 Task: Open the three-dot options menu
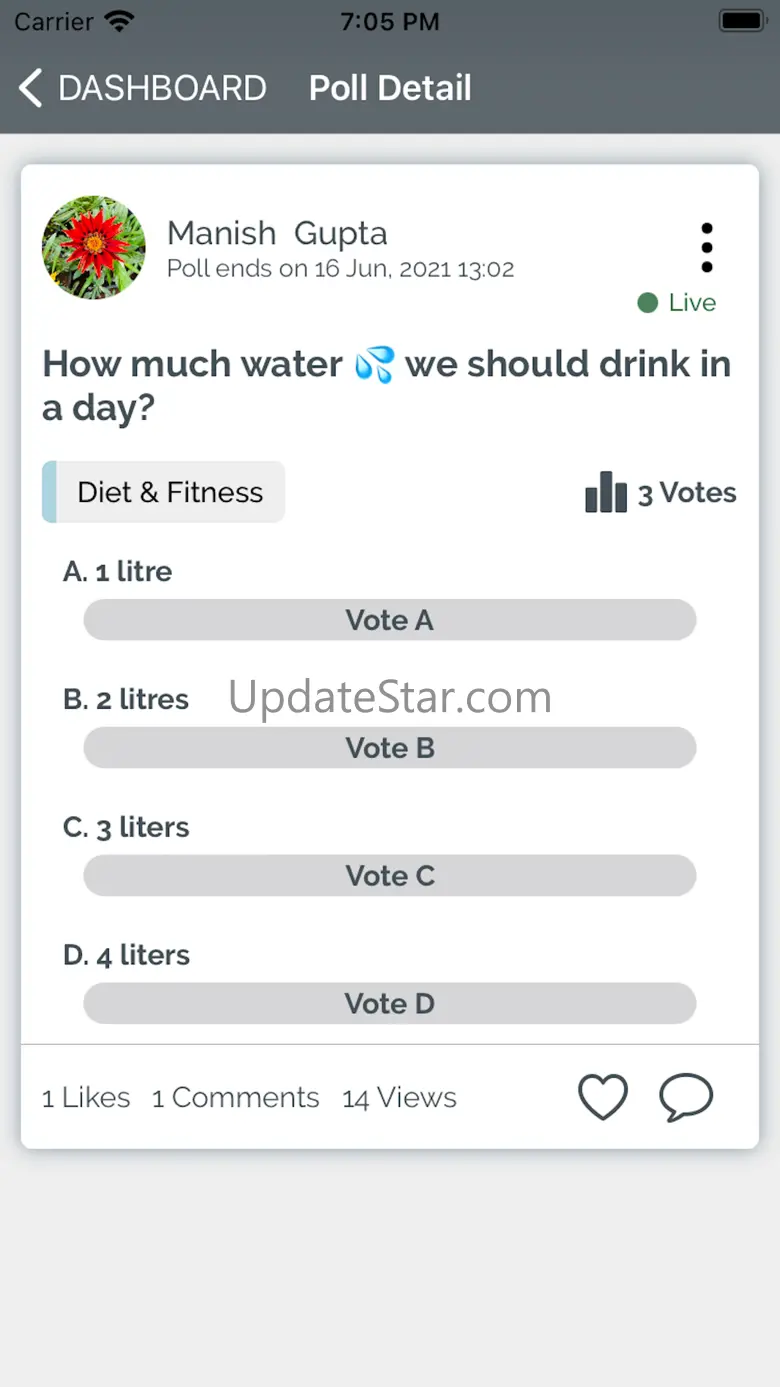(x=707, y=248)
